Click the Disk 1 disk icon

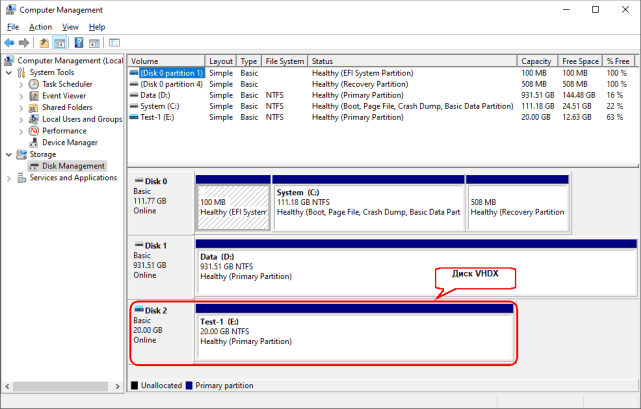139,245
